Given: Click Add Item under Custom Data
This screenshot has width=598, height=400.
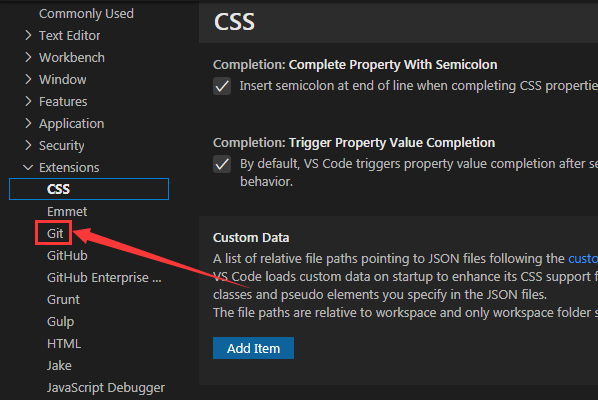Looking at the screenshot, I should (x=253, y=348).
